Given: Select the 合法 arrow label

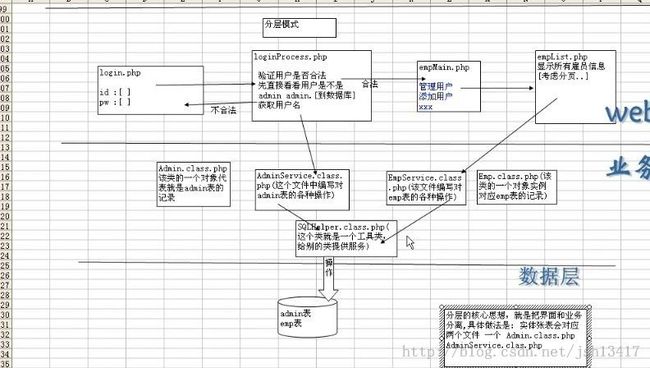Looking at the screenshot, I should coord(370,84).
